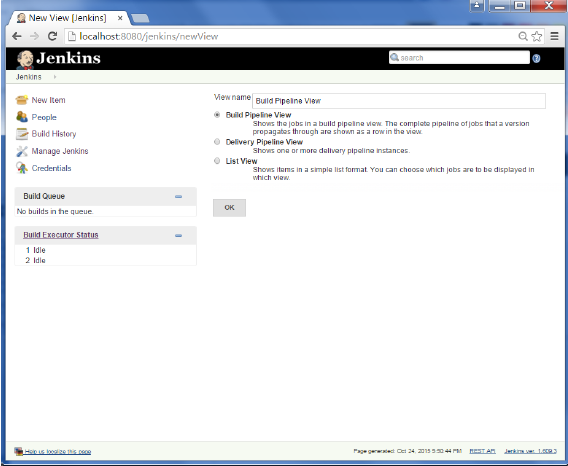Click the browser forward arrow
Viewport: 568px width, 466px height.
34,36
